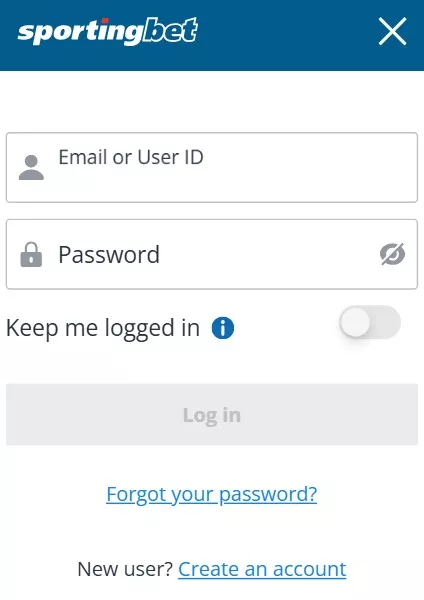
Task: Click the sportingbet logo
Action: point(108,31)
